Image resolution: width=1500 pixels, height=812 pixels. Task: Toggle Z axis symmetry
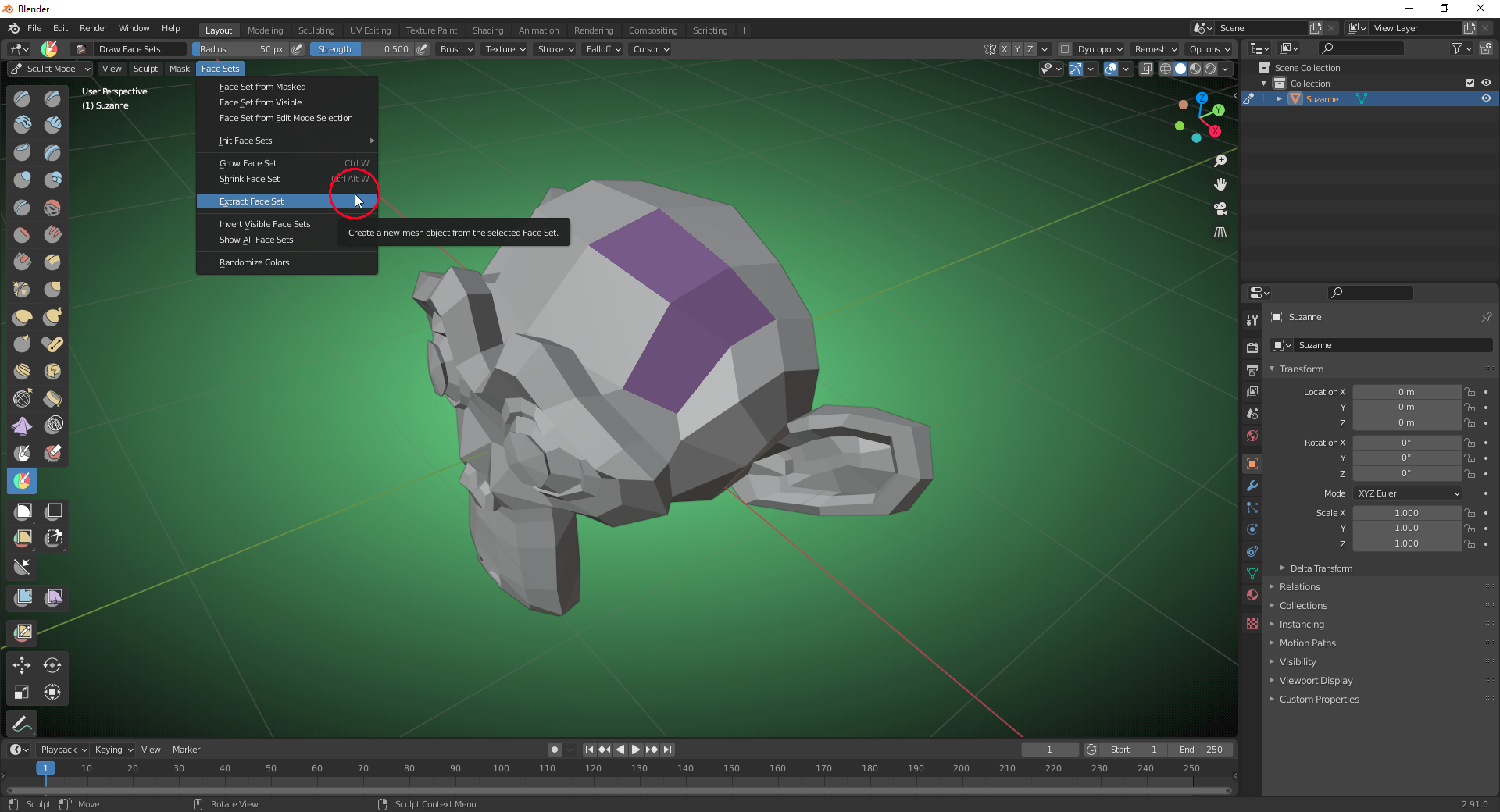click(1030, 49)
